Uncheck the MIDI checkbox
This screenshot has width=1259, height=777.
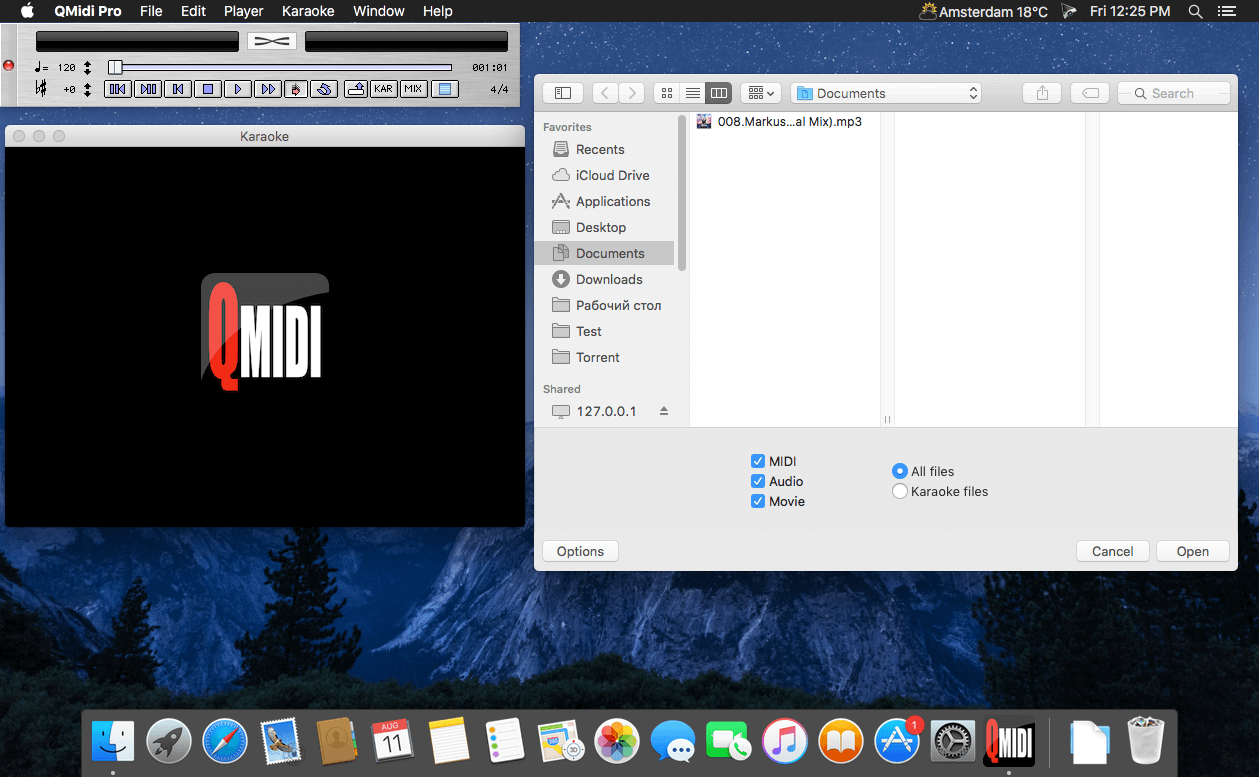758,461
